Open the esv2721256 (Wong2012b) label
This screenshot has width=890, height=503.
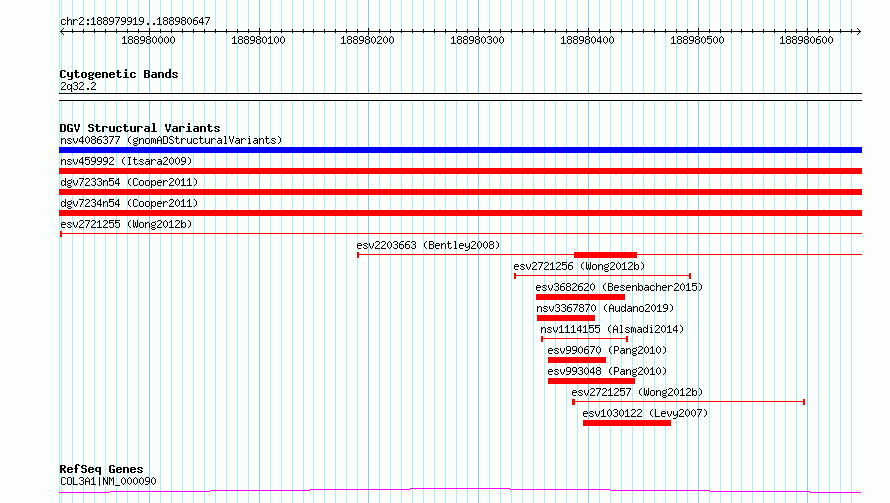pyautogui.click(x=579, y=266)
